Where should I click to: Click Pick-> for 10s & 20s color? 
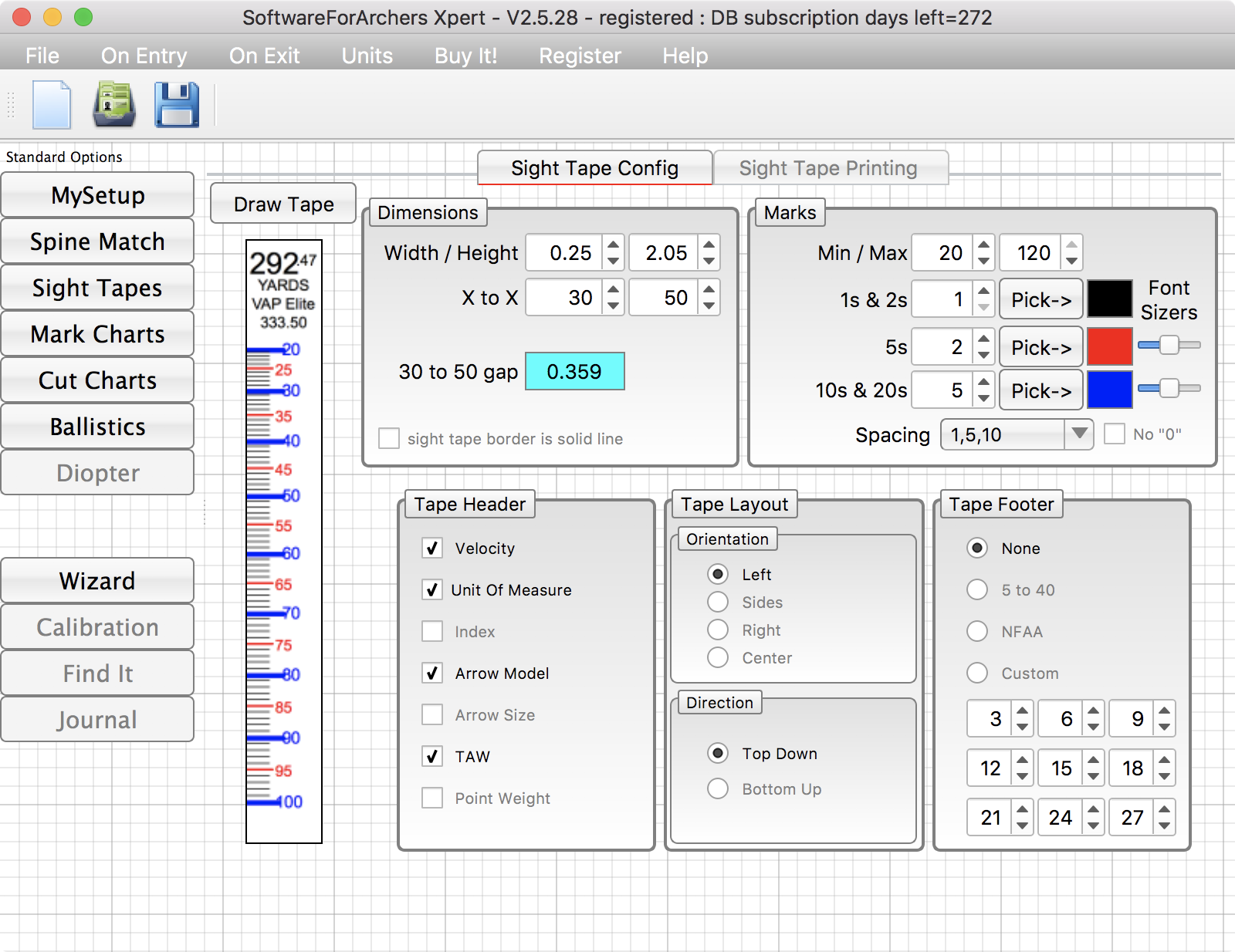[x=1041, y=390]
